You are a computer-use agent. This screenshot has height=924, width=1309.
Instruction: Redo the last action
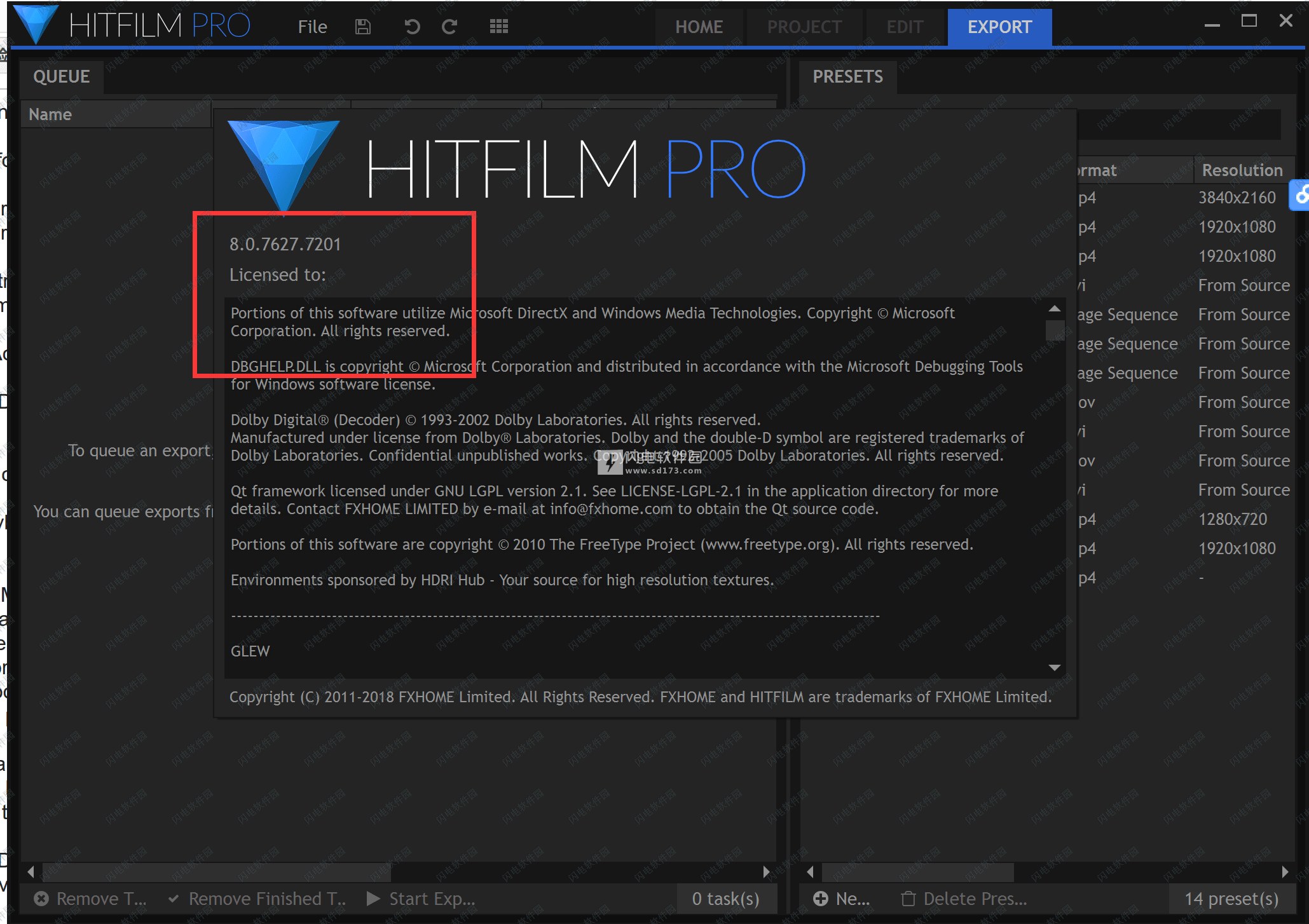pyautogui.click(x=449, y=27)
